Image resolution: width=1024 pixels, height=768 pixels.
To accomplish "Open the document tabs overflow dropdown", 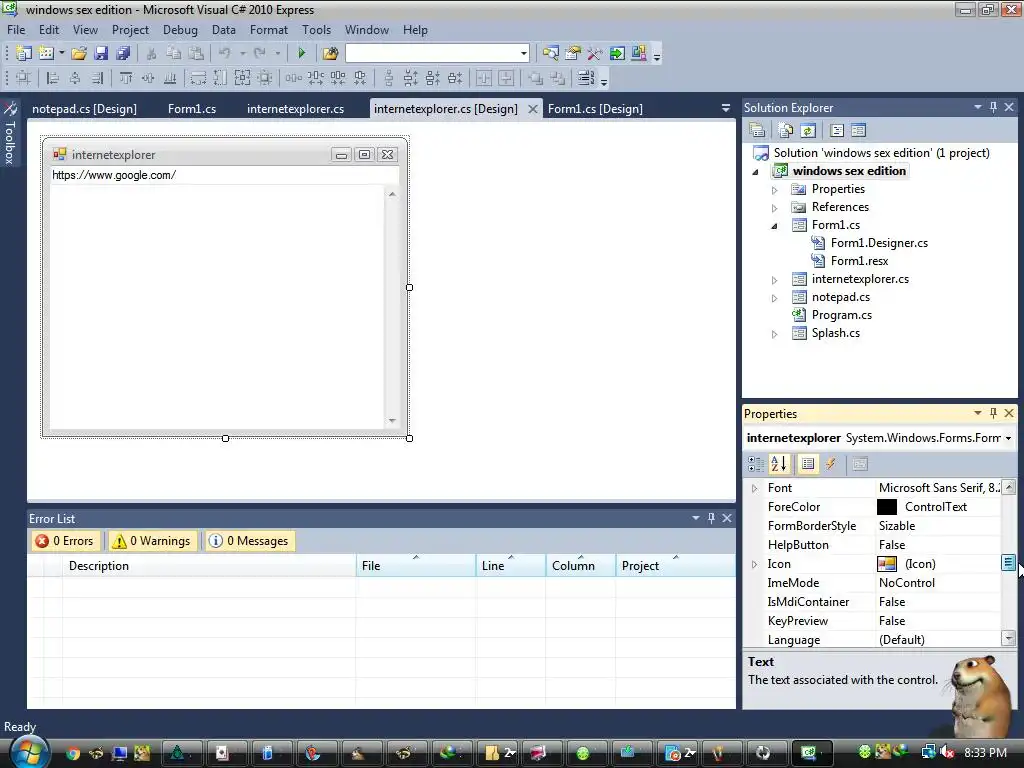I will (726, 108).
